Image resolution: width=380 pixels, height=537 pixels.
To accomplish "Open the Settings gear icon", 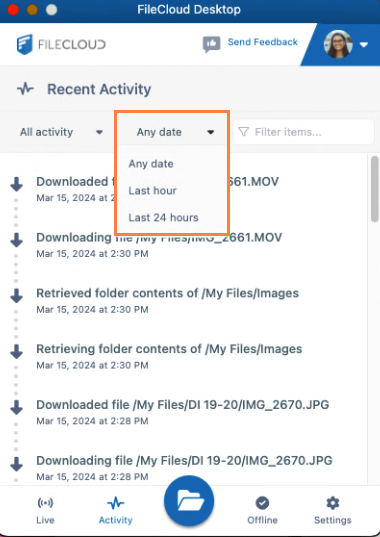I will coord(333,503).
